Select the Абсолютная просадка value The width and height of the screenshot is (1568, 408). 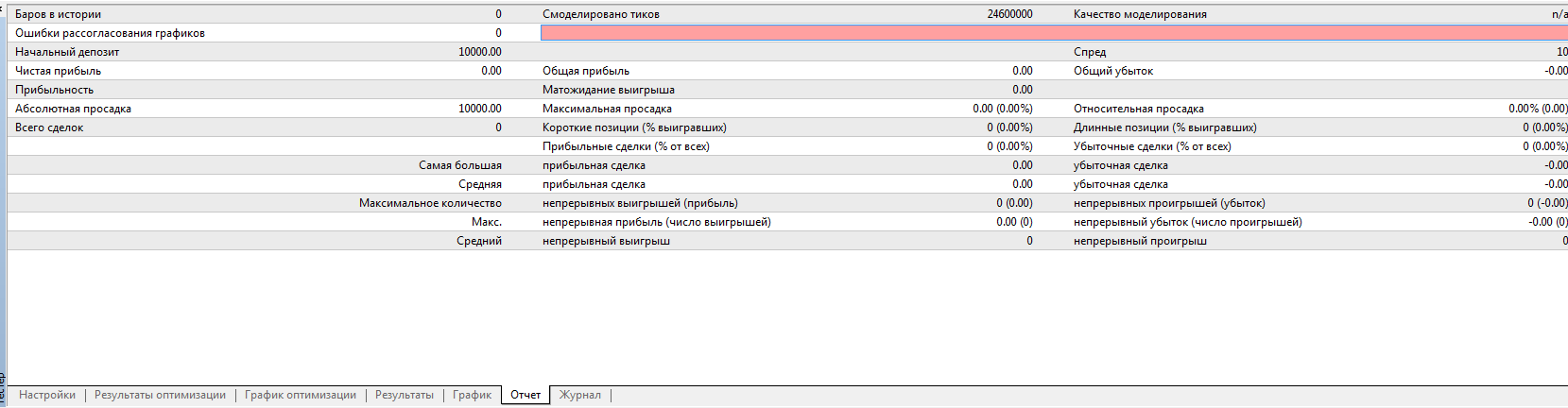click(480, 109)
